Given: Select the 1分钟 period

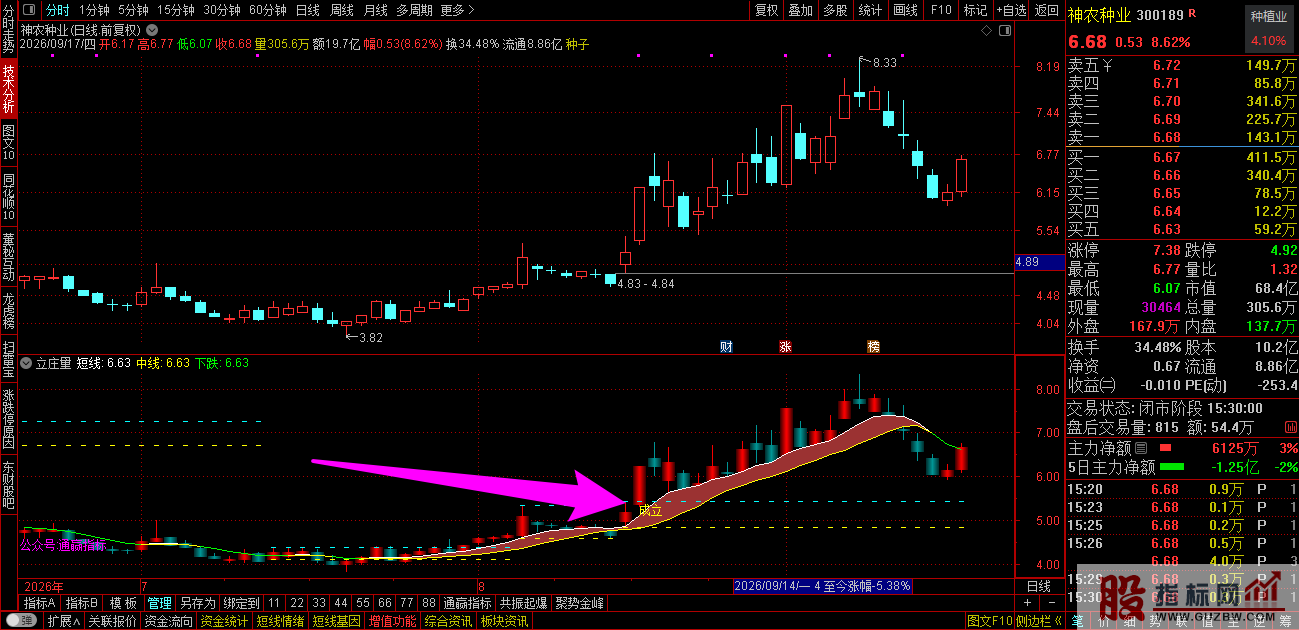Looking at the screenshot, I should [x=94, y=10].
